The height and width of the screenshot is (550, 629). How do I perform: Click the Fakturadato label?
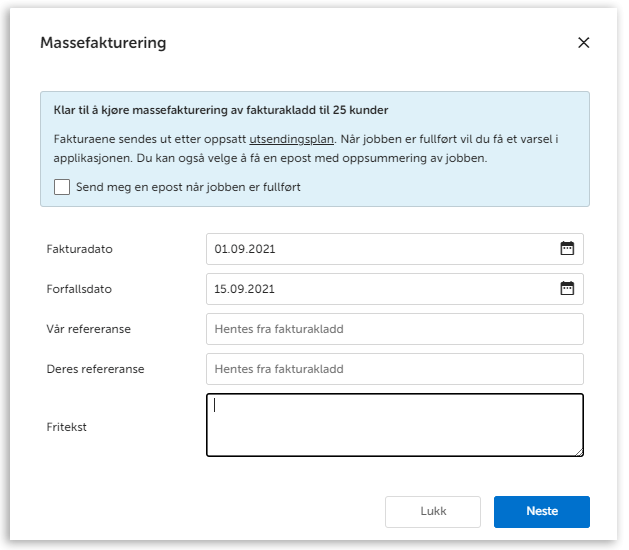(x=80, y=249)
